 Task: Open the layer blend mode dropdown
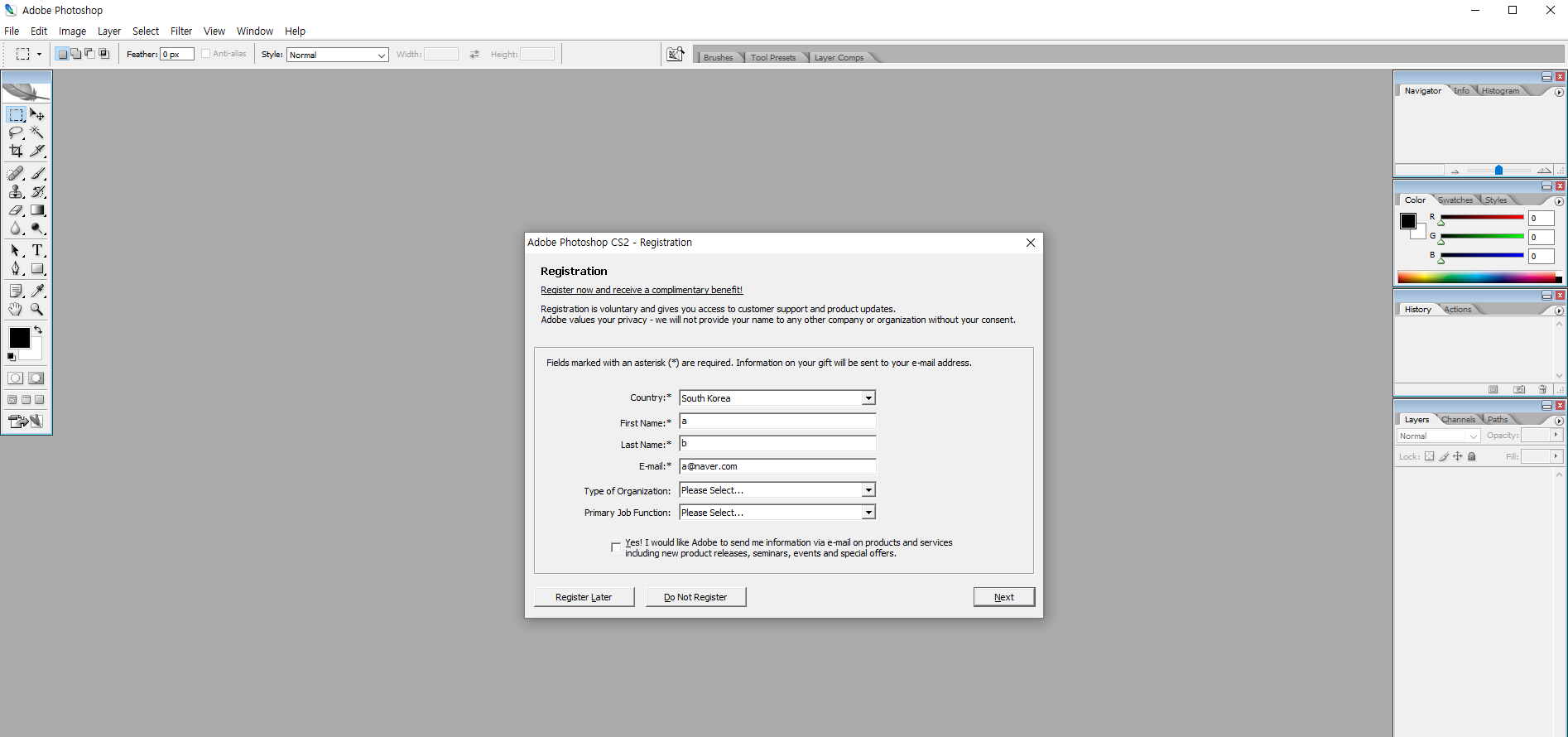[x=1439, y=436]
